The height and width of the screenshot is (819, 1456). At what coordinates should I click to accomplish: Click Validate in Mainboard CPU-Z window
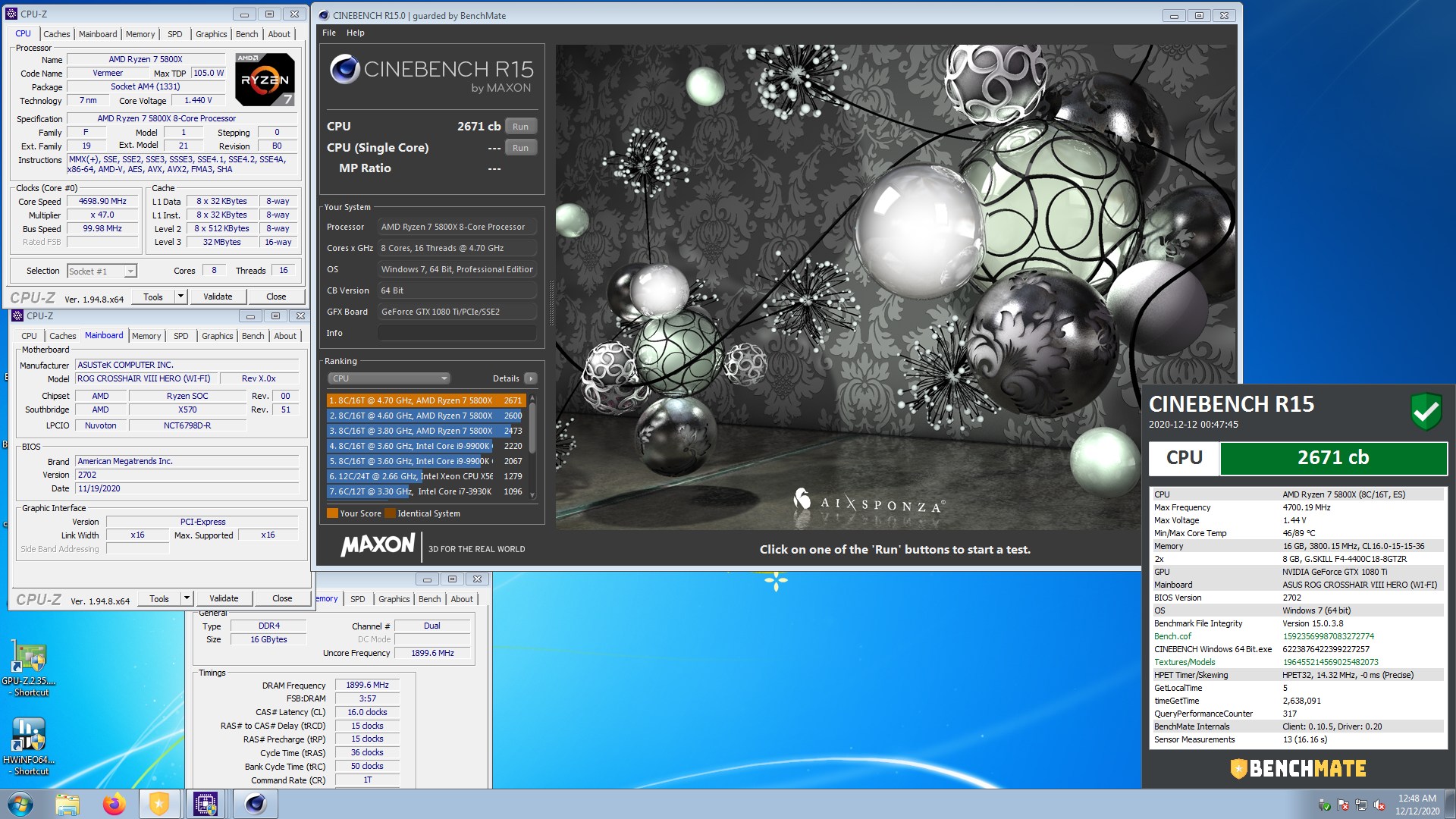click(224, 598)
